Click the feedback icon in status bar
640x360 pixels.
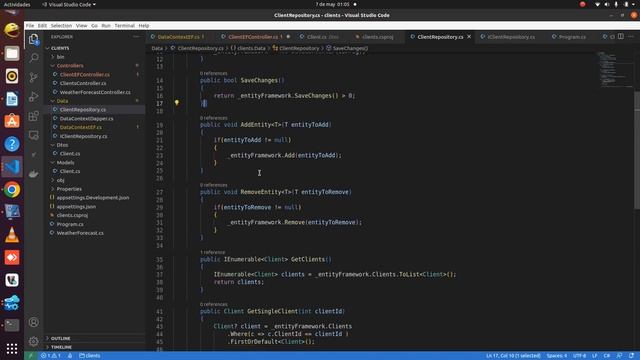tap(620, 356)
